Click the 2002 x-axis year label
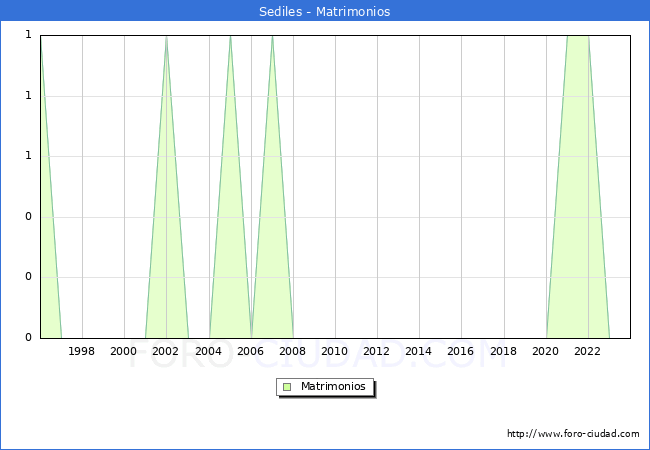 pos(166,351)
